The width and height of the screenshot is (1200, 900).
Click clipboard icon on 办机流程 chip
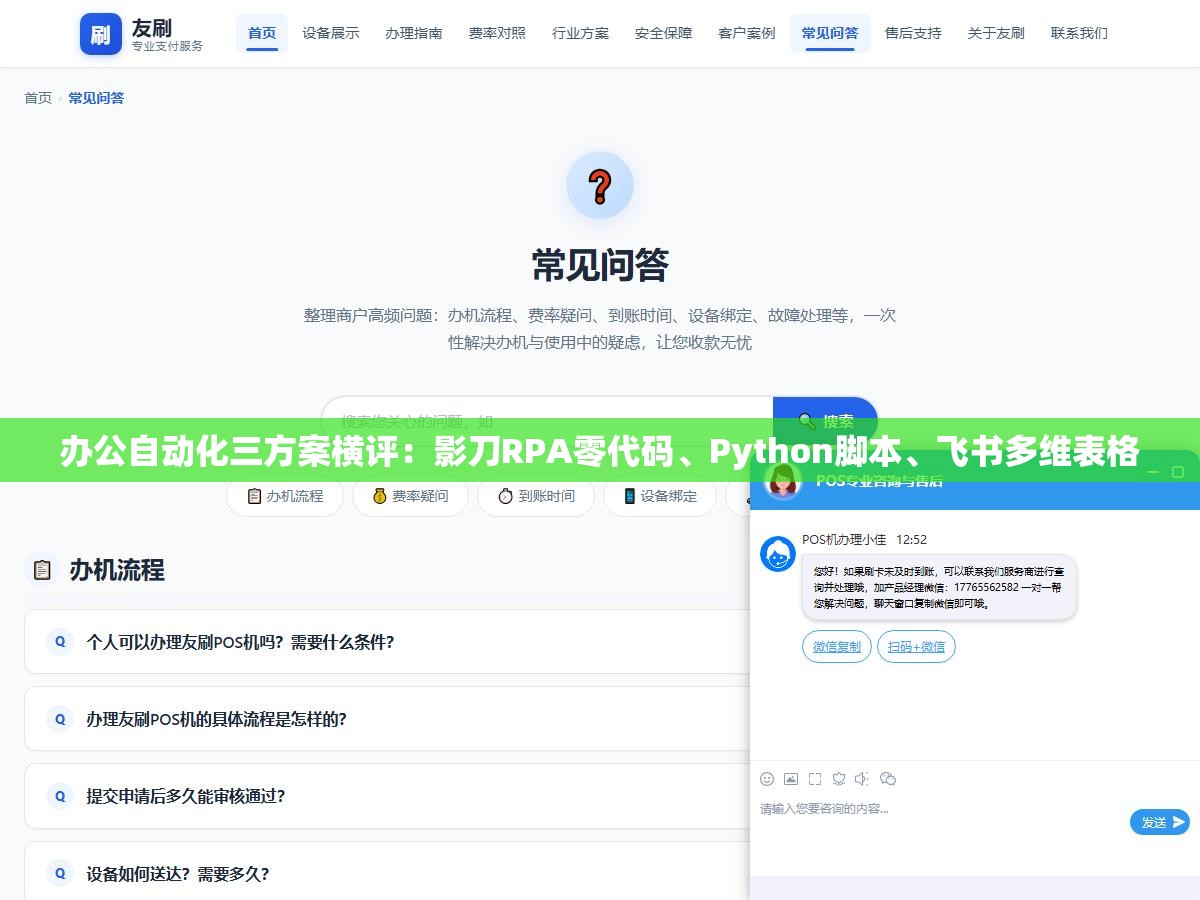(x=254, y=496)
